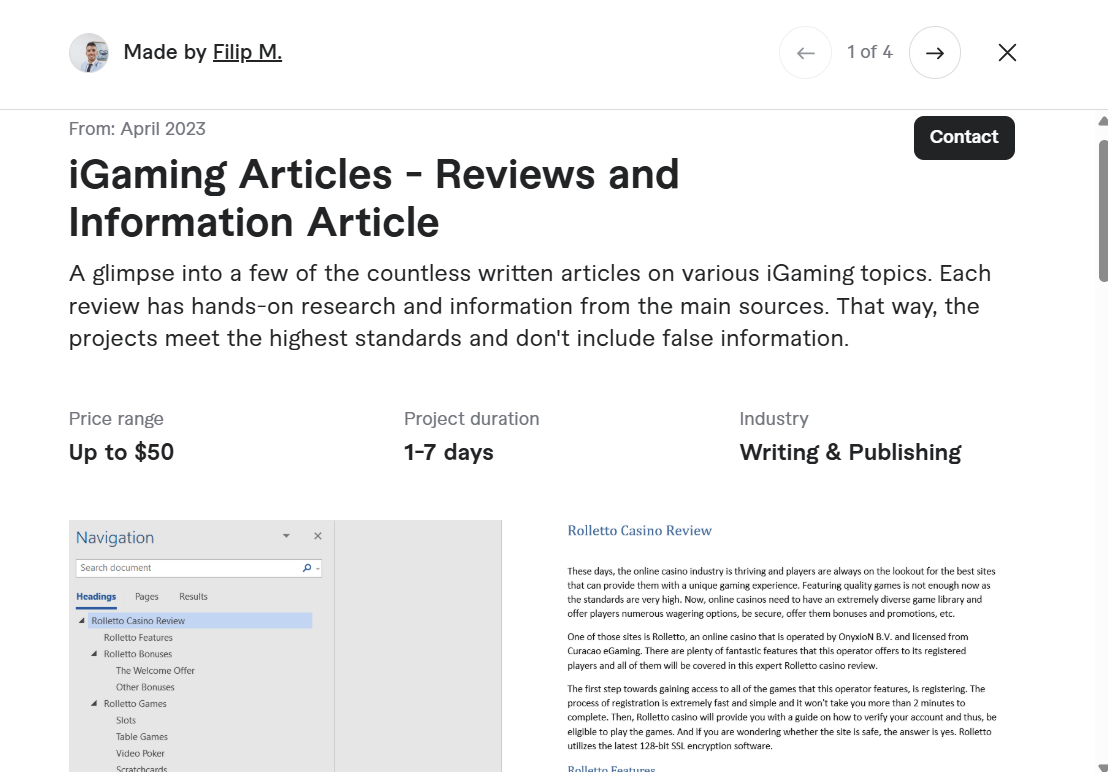The width and height of the screenshot is (1108, 772).
Task: Click Filip M.'s profile avatar
Action: coord(89,52)
